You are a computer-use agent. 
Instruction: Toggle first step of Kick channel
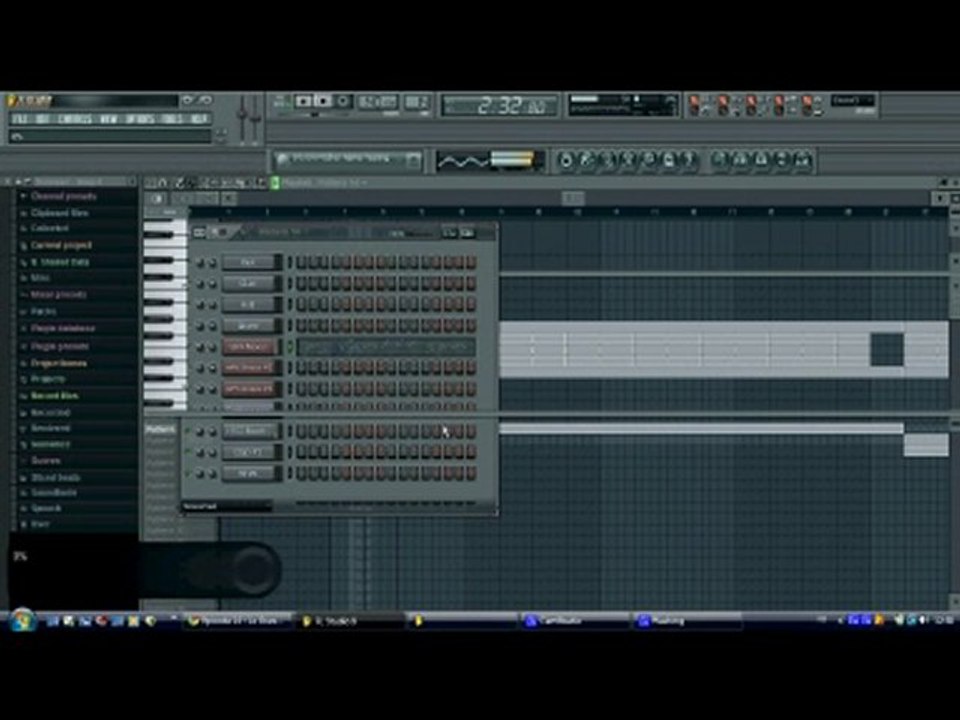pyautogui.click(x=302, y=263)
